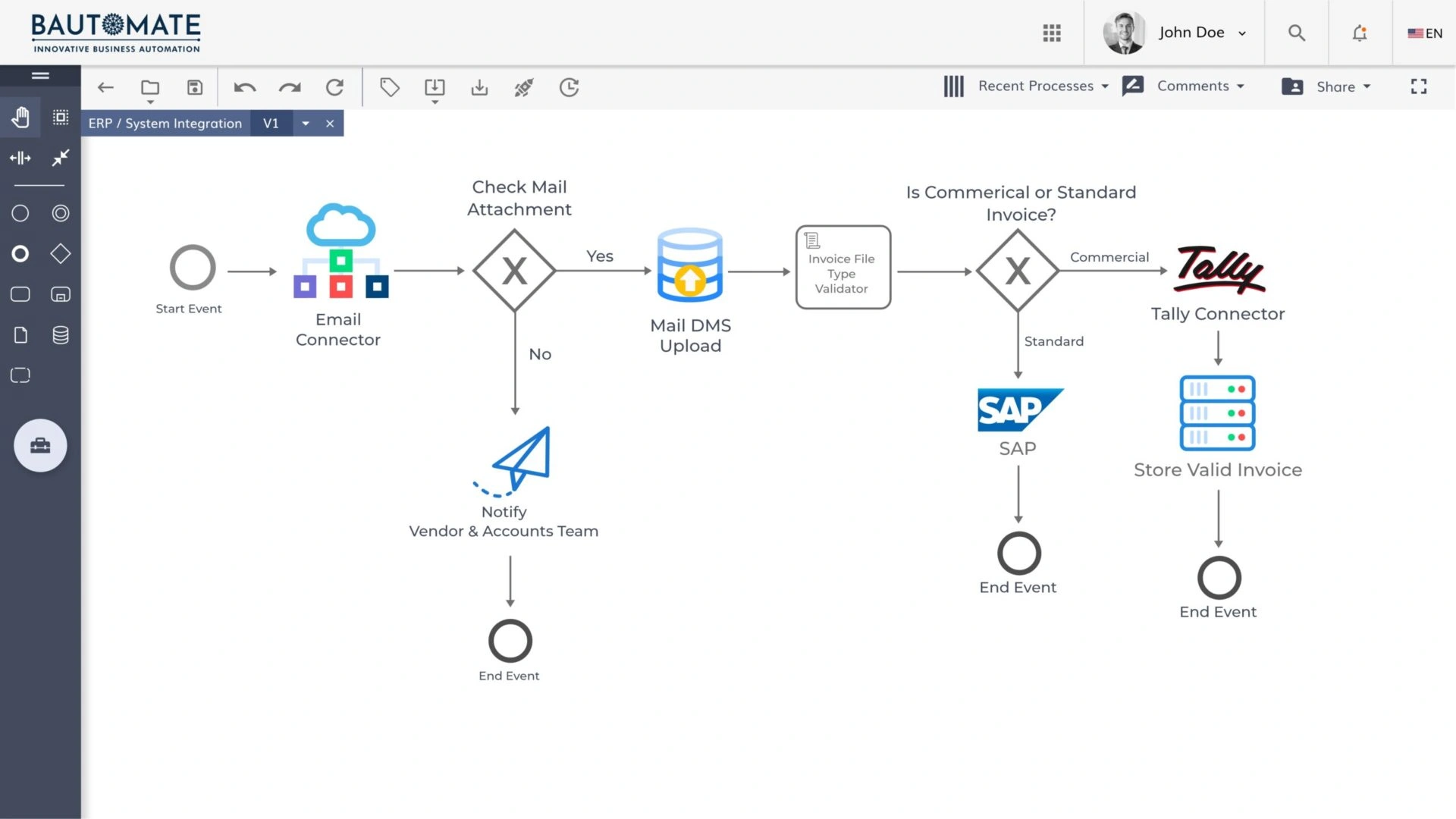Select the Check Mail Attachment gateway
This screenshot has width=1456, height=819.
[x=514, y=271]
